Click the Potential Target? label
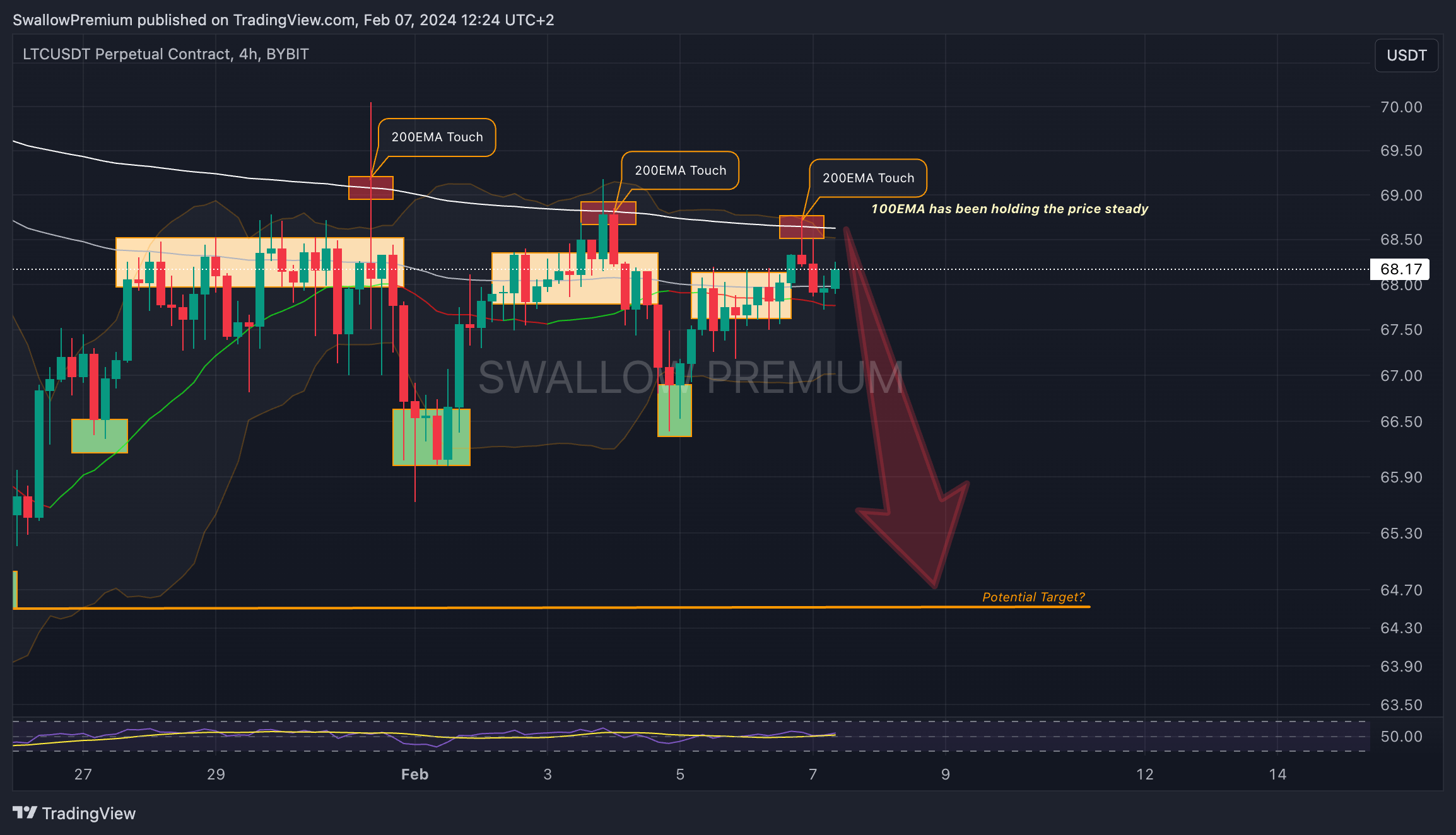Viewport: 1456px width, 835px height. 1033,597
